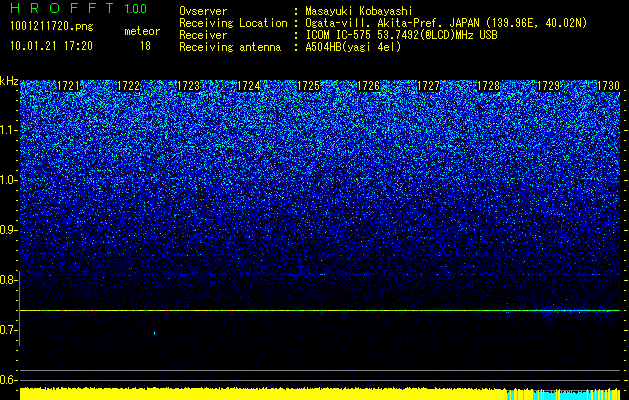Click the small meteor echo dot near 0.7 kHz
629x400 pixels.
[154, 333]
